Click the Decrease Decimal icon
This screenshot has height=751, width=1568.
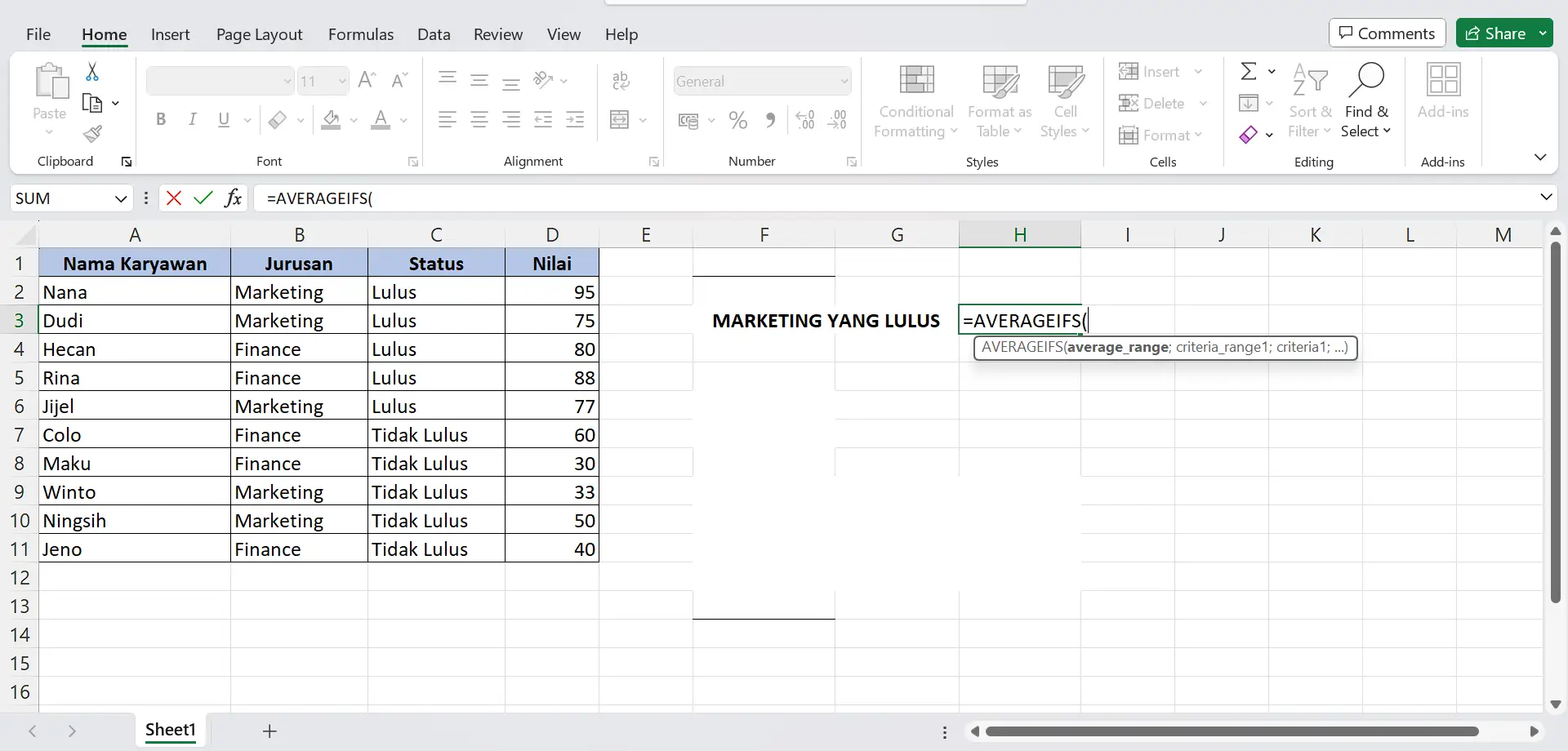[x=837, y=120]
